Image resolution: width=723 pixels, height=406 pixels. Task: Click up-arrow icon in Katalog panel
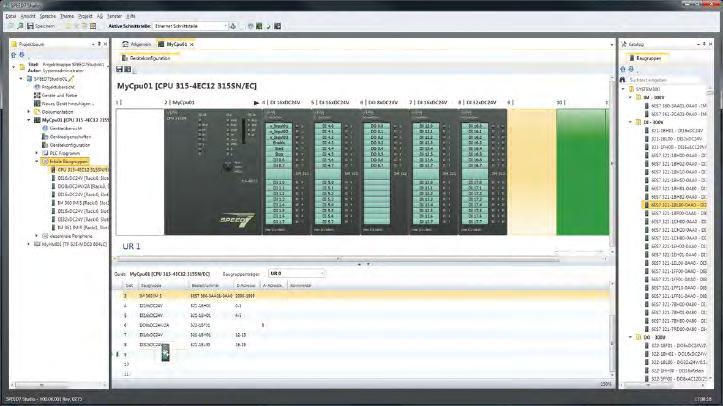point(623,69)
